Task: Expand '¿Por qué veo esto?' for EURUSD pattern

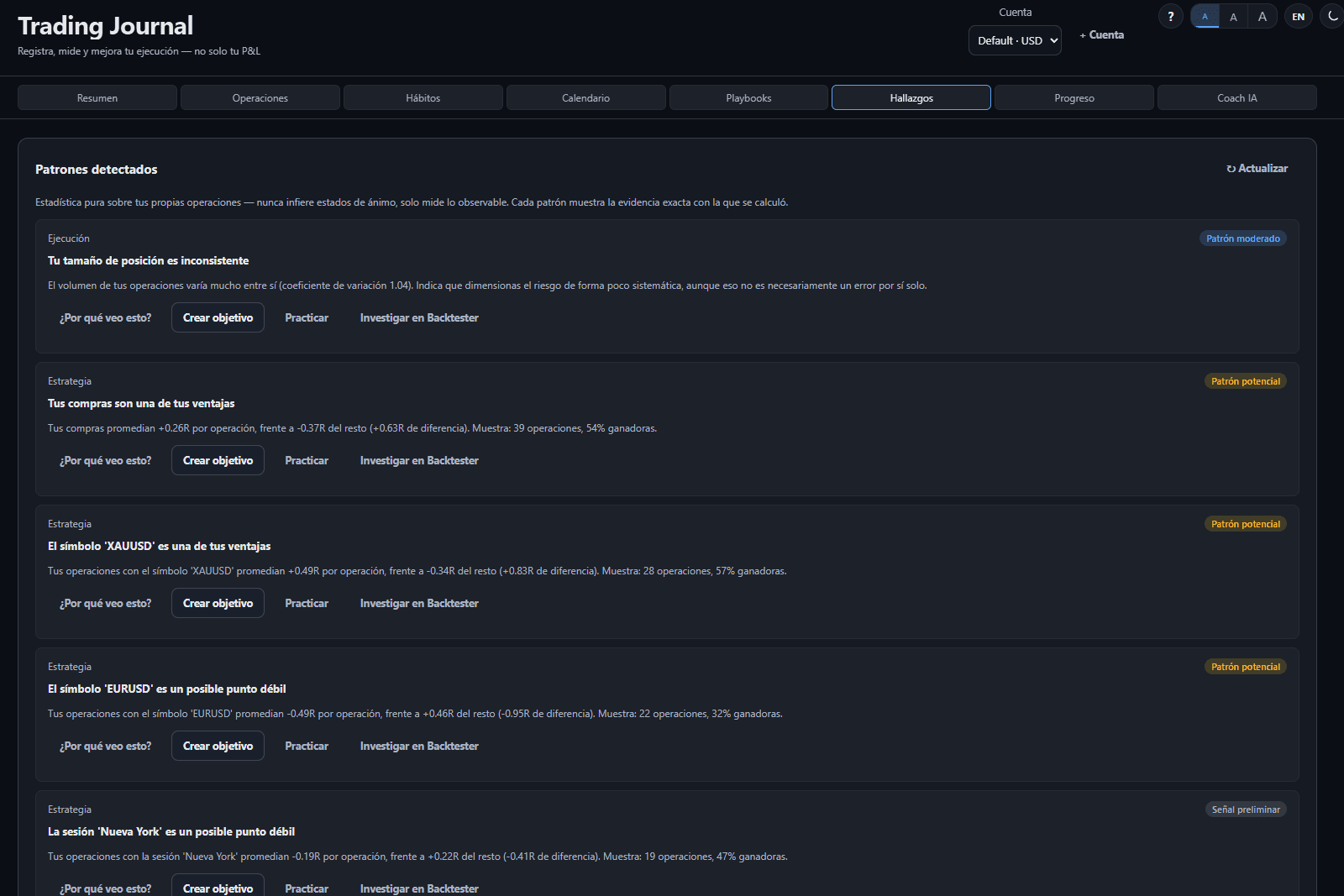Action: click(106, 746)
